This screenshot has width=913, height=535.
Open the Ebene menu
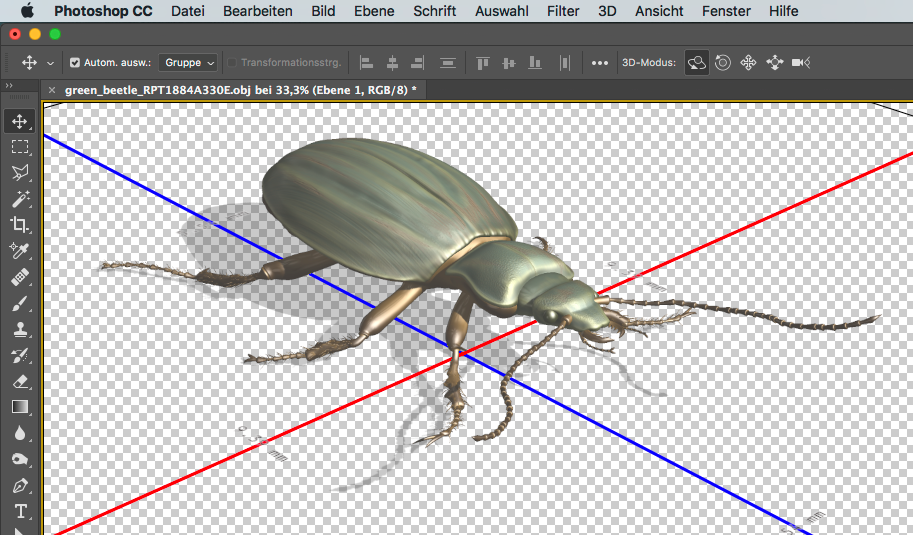pyautogui.click(x=374, y=11)
